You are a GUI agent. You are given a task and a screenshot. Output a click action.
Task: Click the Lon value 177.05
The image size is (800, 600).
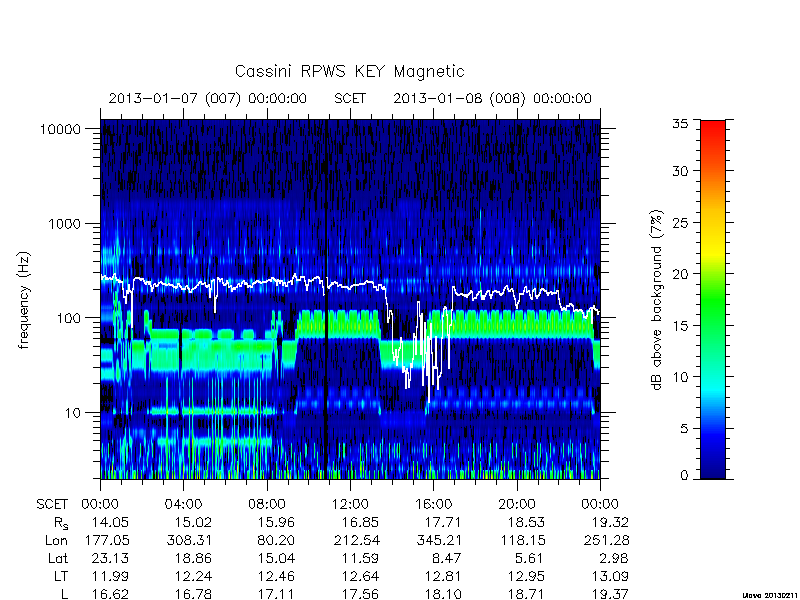click(106, 540)
